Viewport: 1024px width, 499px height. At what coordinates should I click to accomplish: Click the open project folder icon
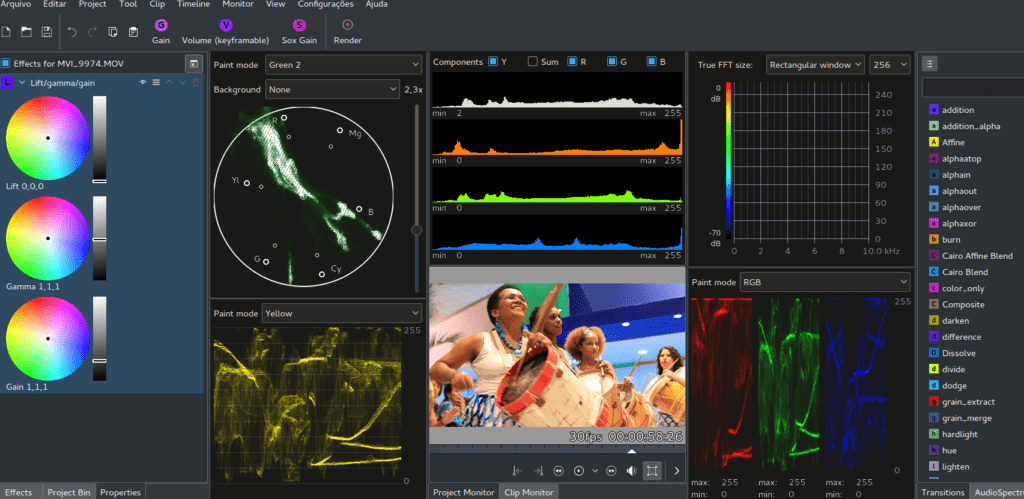tap(27, 32)
